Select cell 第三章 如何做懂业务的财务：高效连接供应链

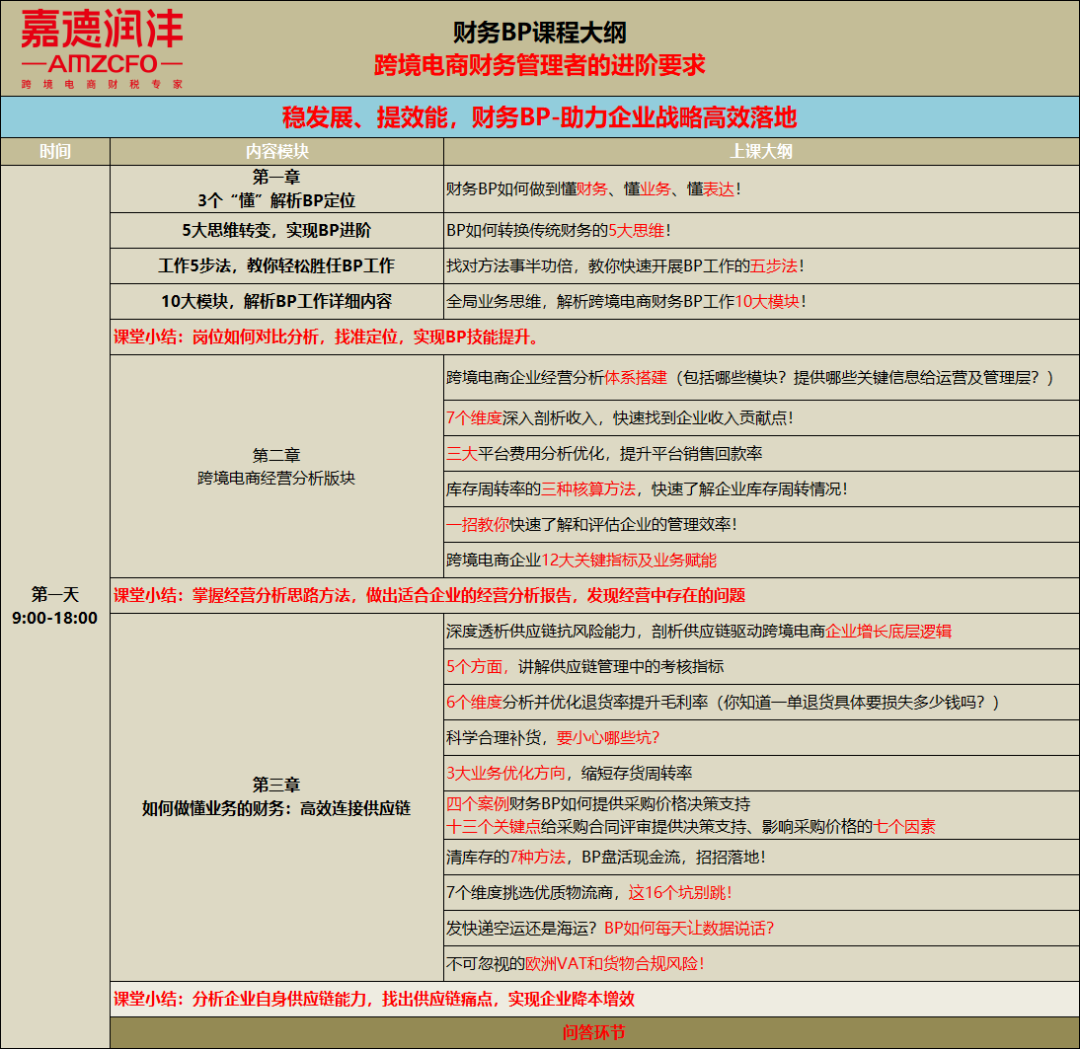[x=277, y=797]
